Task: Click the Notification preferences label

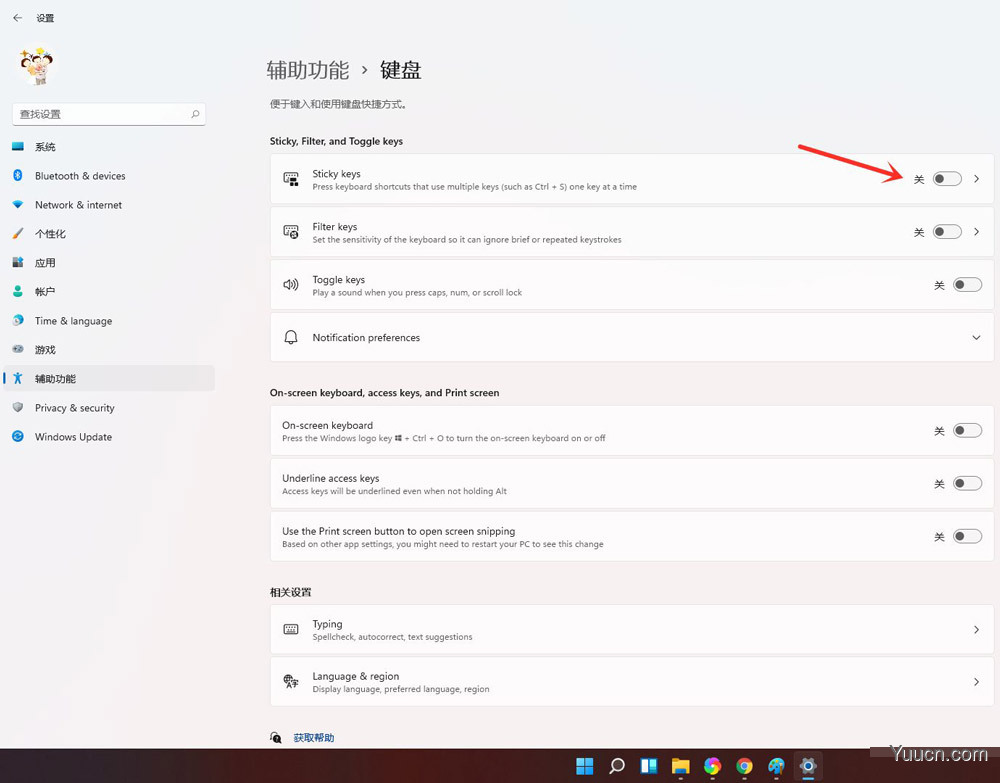Action: click(366, 337)
